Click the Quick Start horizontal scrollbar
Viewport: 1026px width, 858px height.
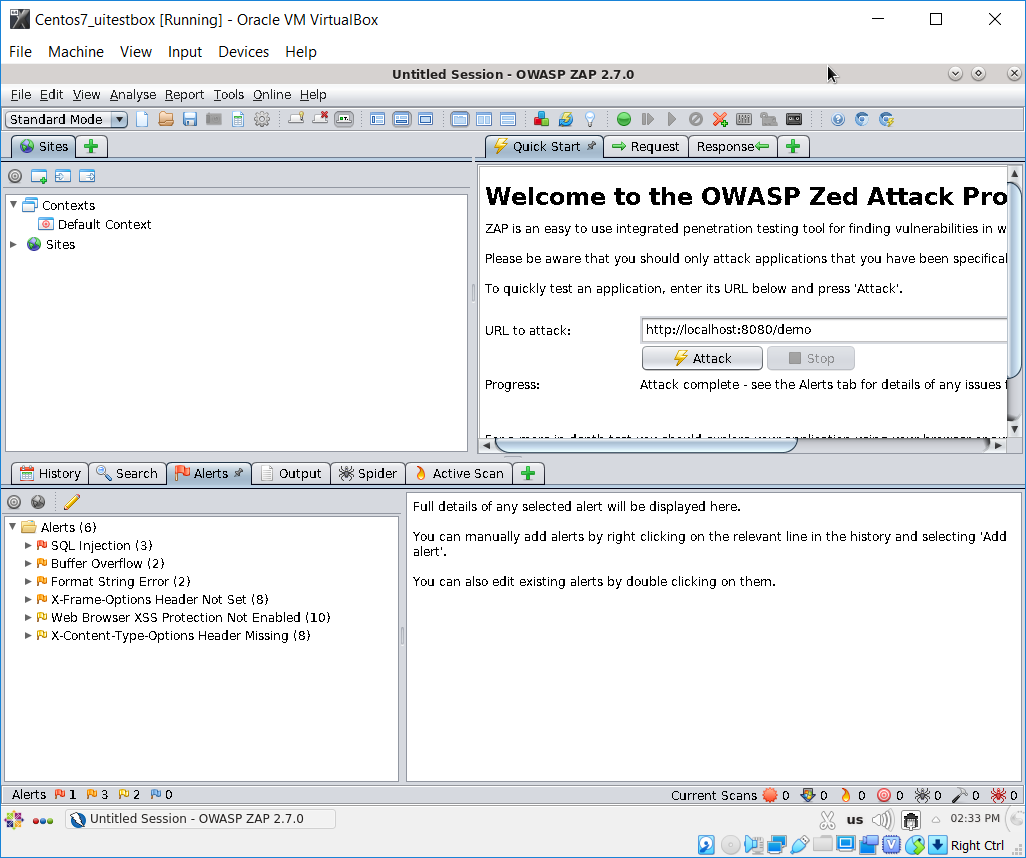(x=646, y=445)
